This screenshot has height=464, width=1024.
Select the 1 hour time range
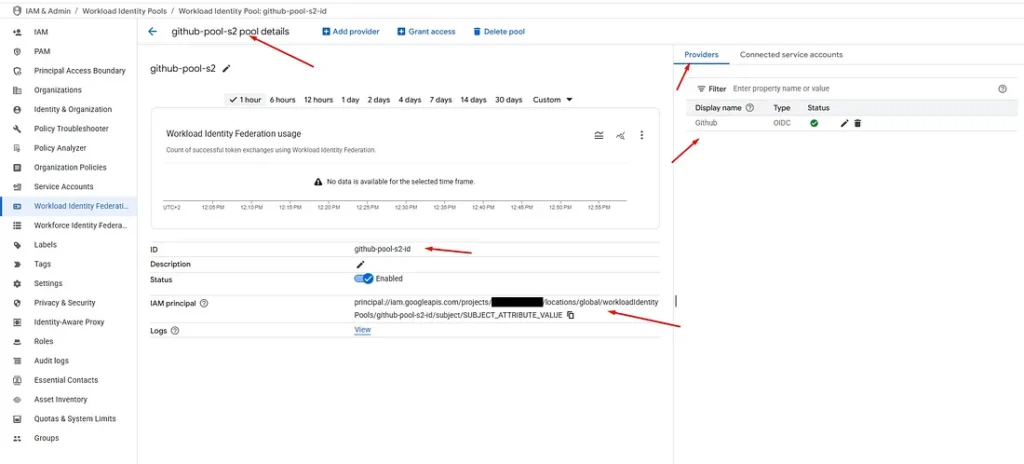coord(245,100)
